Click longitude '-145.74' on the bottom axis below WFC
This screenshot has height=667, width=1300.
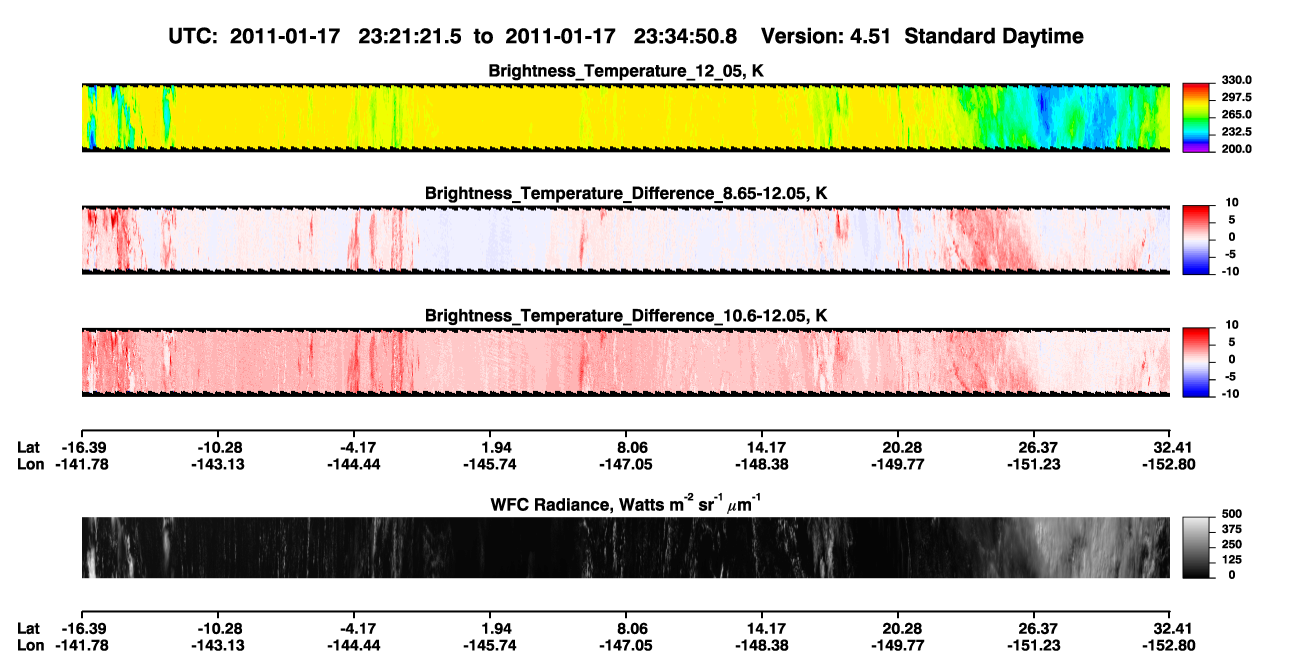[x=490, y=645]
